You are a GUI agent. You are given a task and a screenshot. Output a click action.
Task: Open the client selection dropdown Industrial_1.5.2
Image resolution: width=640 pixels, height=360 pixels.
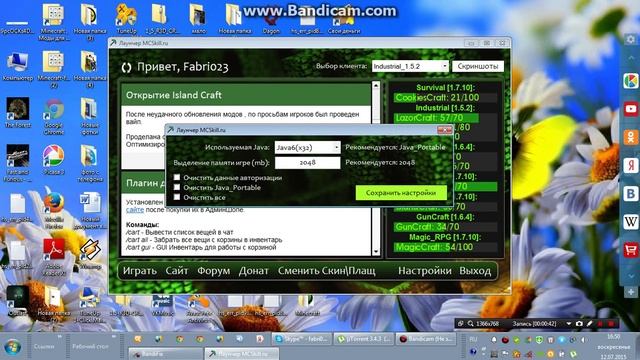410,66
